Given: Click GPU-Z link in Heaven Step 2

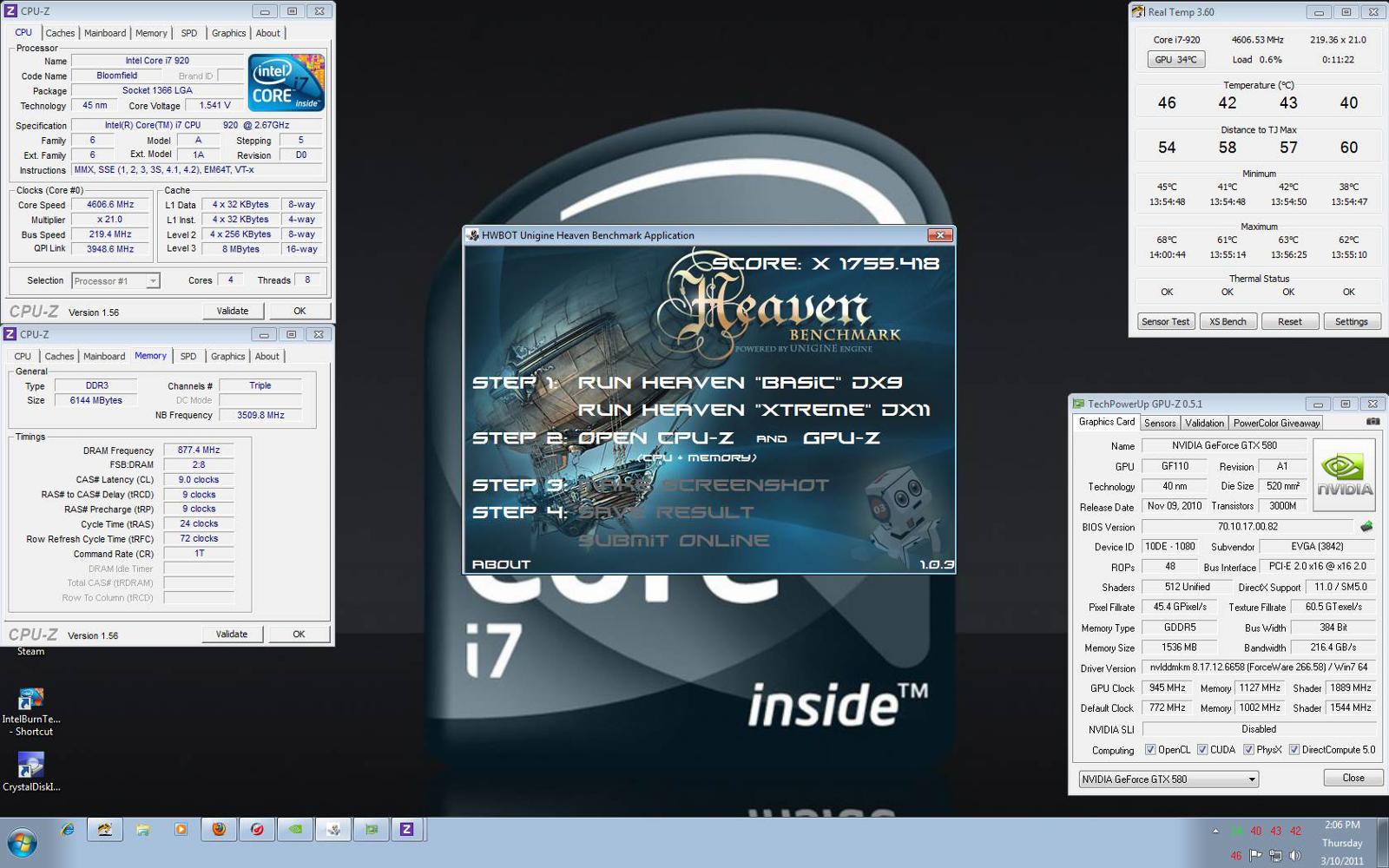Looking at the screenshot, I should pos(841,437).
